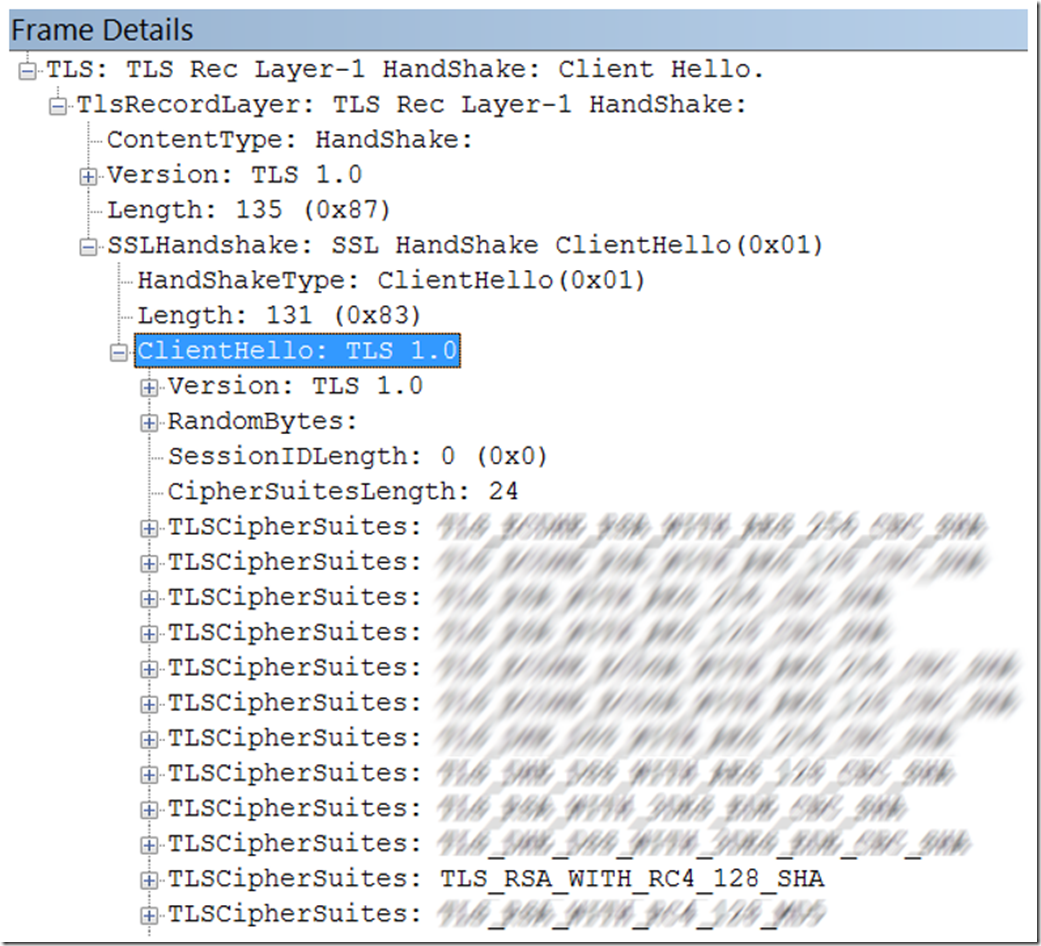Select the 'TlsRecordLayer: TLS Rec Layer-1 HandShake:' row
The height and width of the screenshot is (946, 1041).
(x=412, y=104)
